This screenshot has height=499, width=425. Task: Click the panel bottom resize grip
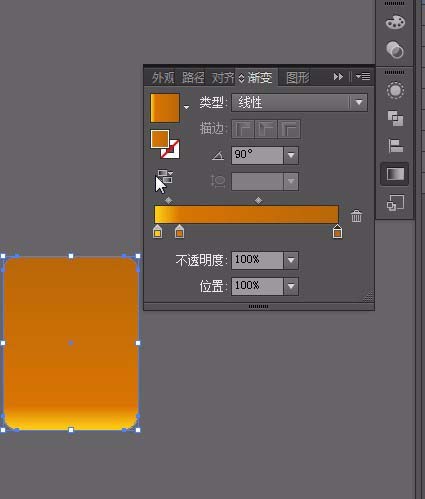pyautogui.click(x=258, y=306)
